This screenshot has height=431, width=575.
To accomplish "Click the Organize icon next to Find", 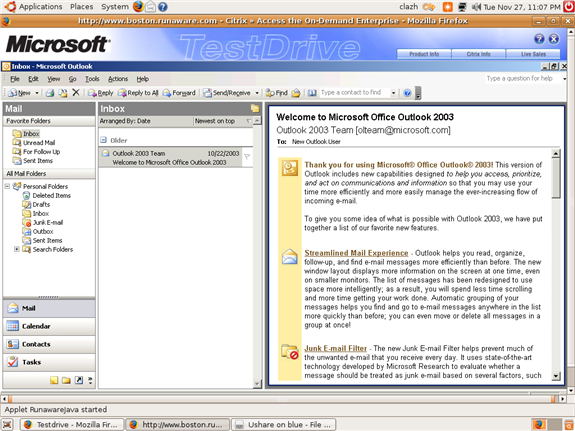I will (296, 93).
